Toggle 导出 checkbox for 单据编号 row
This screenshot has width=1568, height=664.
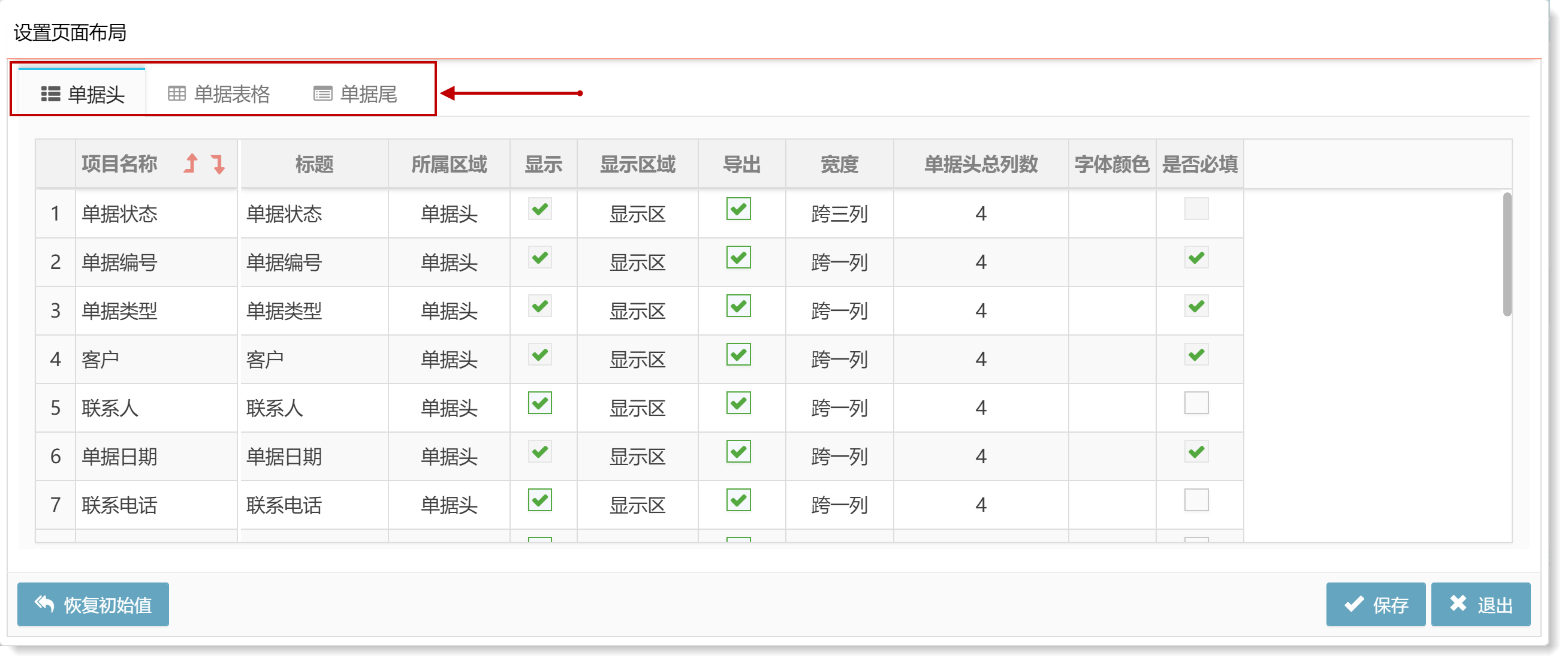pos(738,258)
